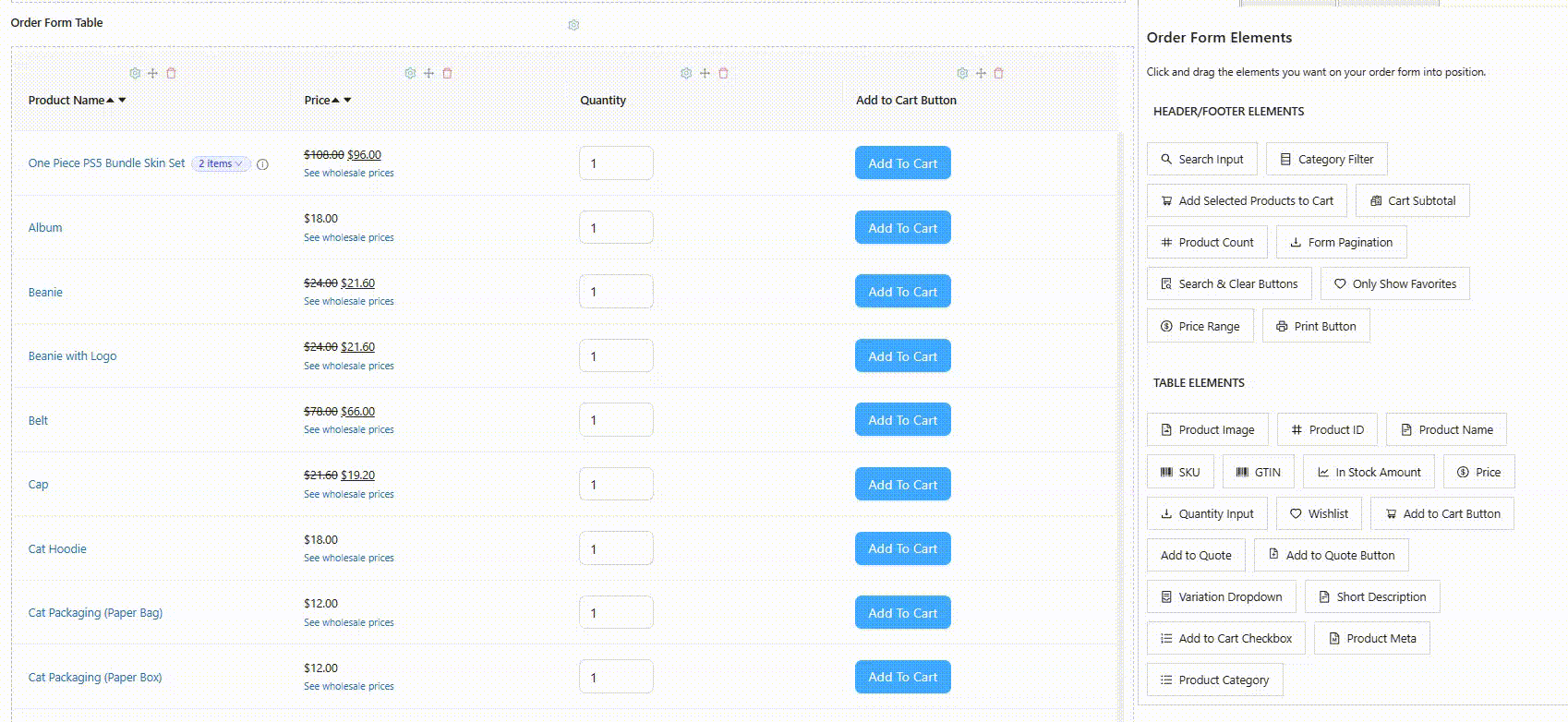The height and width of the screenshot is (722, 1568).
Task: Pick the Product Meta element
Action: pyautogui.click(x=1371, y=638)
